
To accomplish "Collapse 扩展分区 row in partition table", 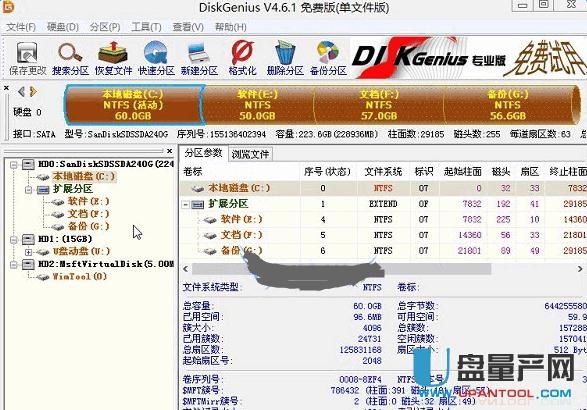I will coord(185,204).
